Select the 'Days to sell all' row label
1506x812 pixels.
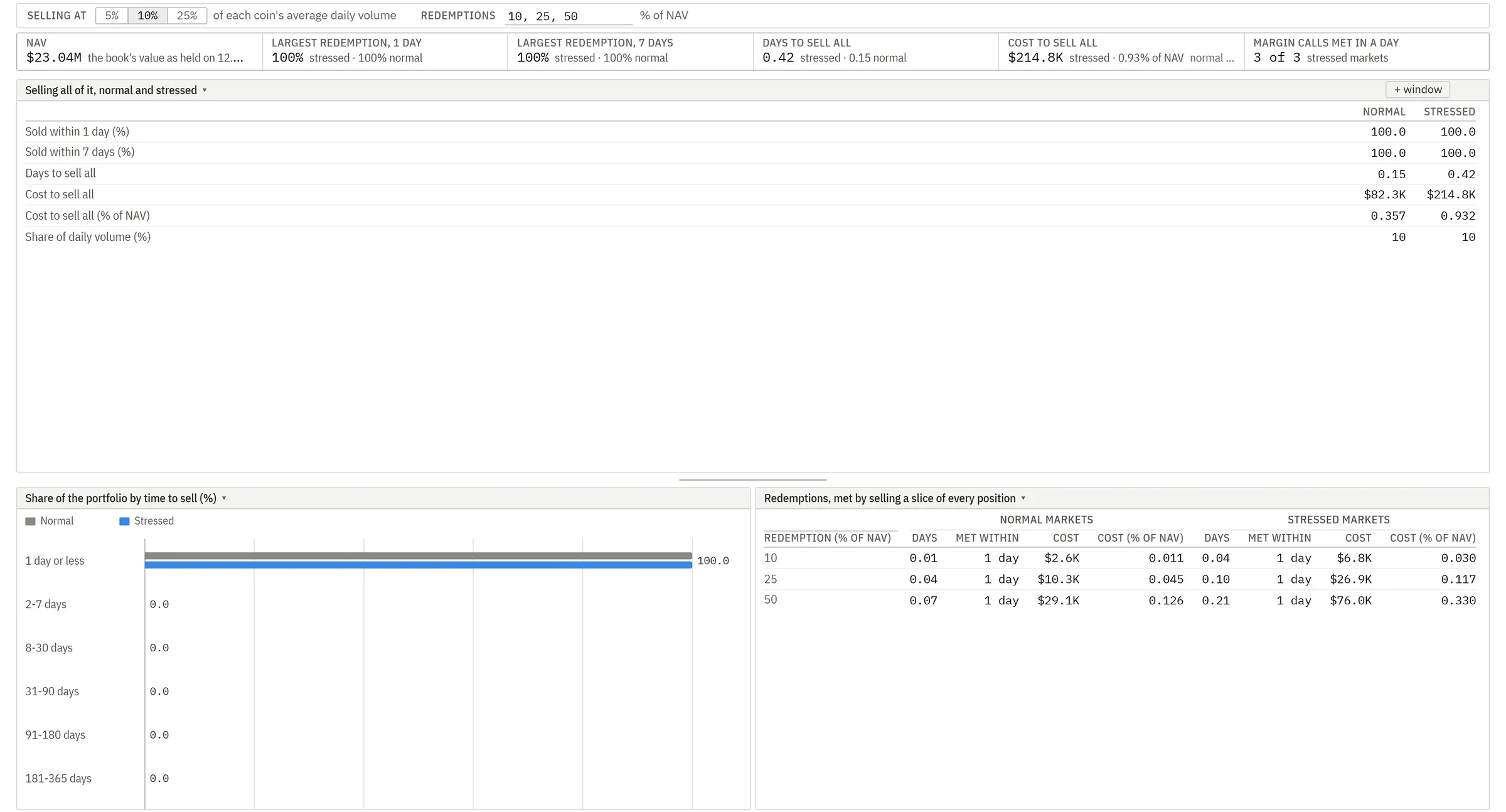point(60,174)
